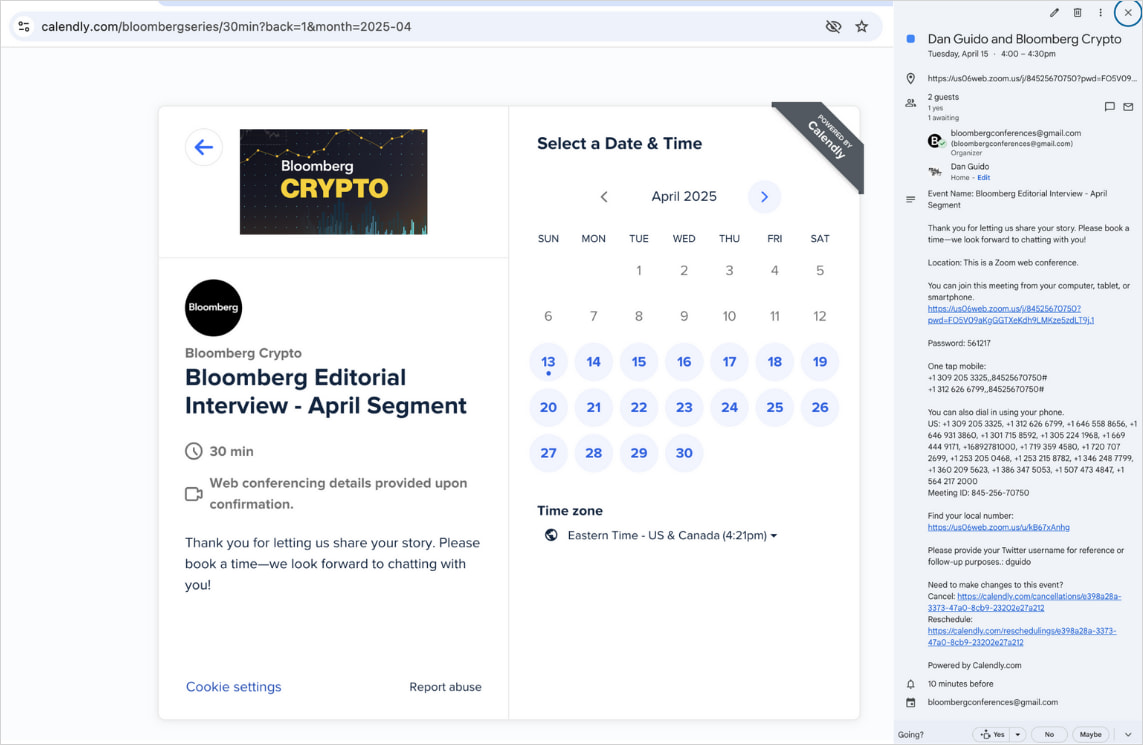Click the Report abuse link
Screen dimensions: 1143x745
(x=445, y=687)
